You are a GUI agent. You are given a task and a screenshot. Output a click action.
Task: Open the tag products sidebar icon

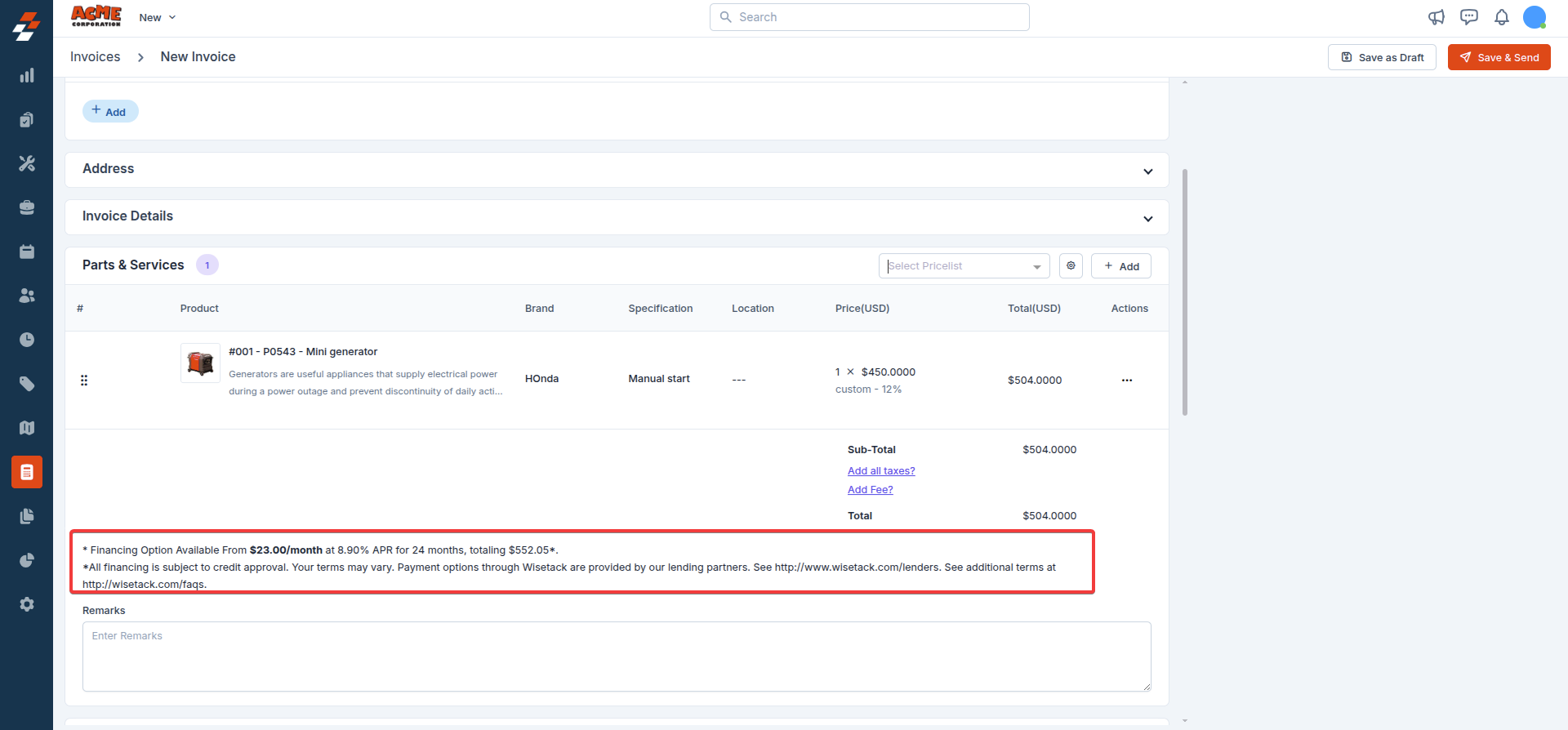pyautogui.click(x=27, y=384)
